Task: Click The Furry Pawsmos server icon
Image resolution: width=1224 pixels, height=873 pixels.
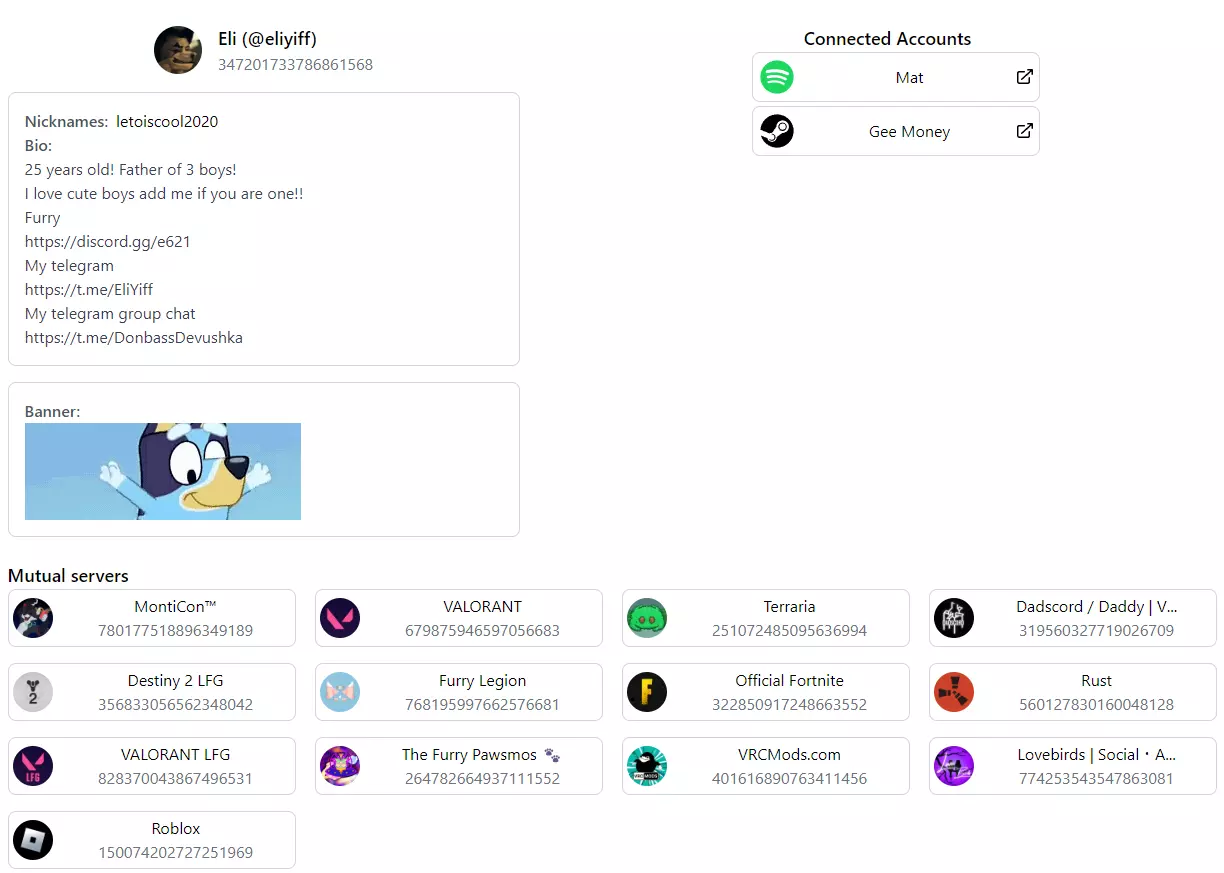Action: [x=340, y=766]
